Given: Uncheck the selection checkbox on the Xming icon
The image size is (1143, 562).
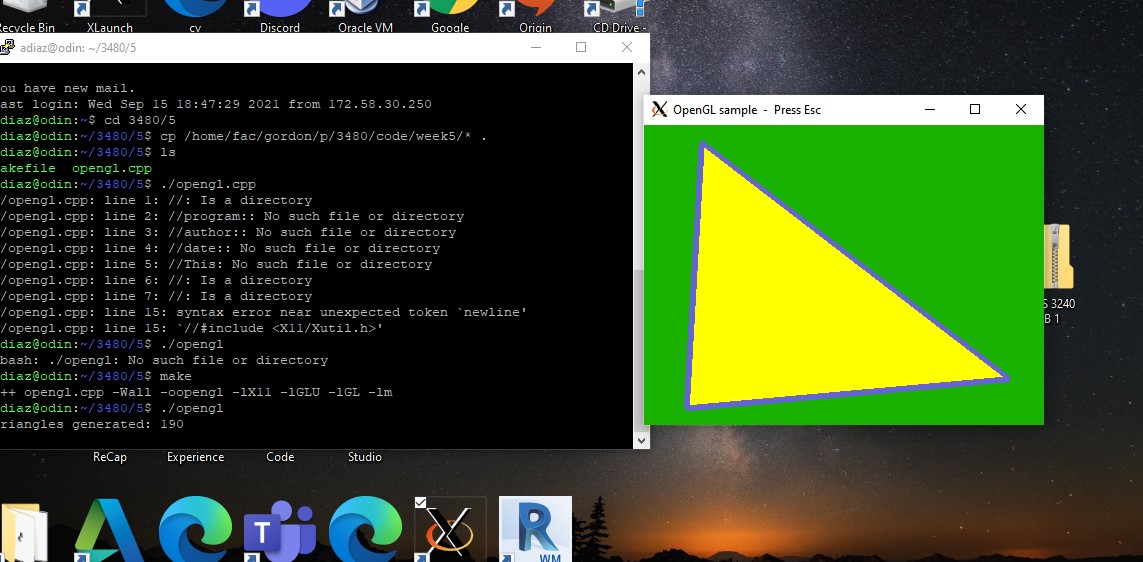Looking at the screenshot, I should (x=420, y=502).
